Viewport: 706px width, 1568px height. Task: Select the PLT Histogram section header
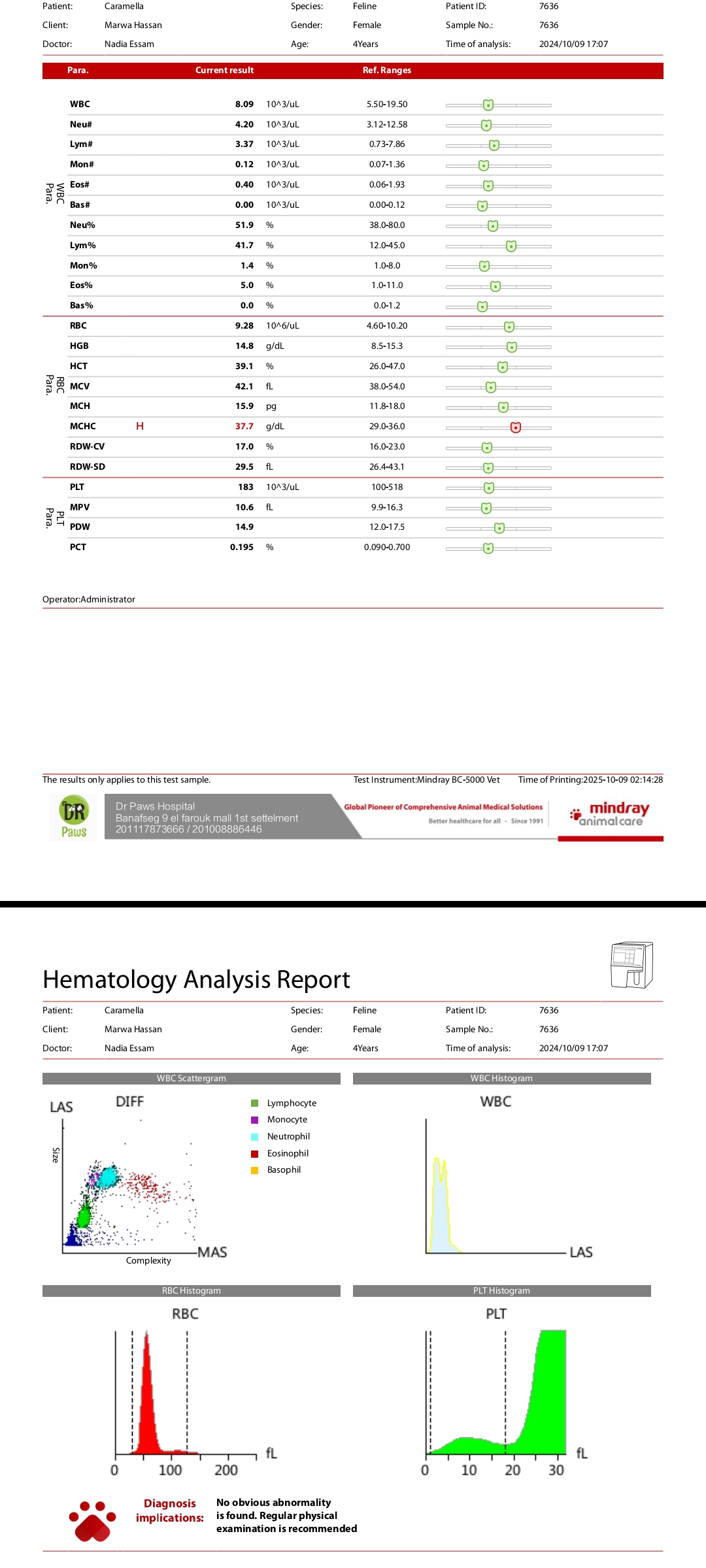tap(501, 1291)
